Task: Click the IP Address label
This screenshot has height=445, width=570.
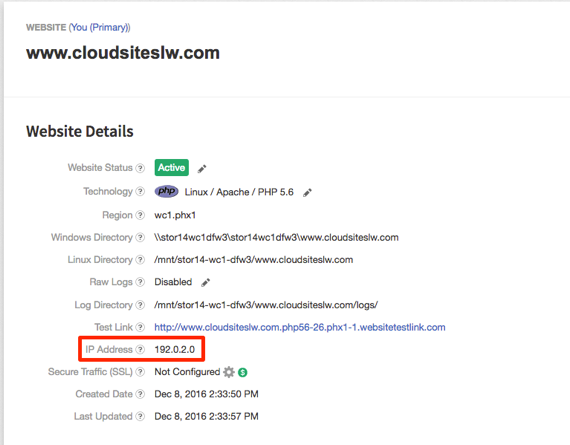Action: click(109, 349)
